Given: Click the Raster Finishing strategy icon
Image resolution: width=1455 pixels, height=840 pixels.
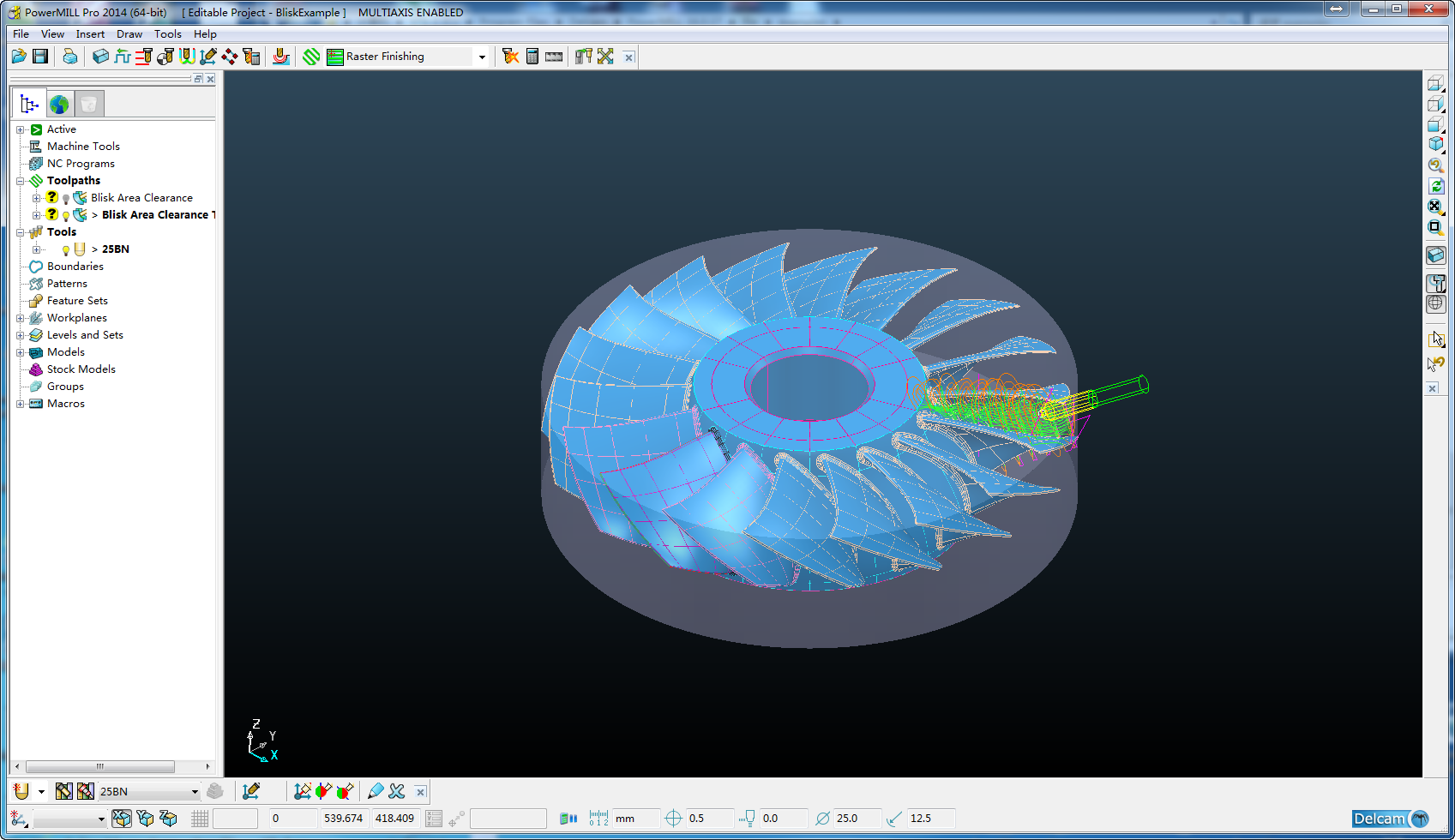Looking at the screenshot, I should coord(335,57).
